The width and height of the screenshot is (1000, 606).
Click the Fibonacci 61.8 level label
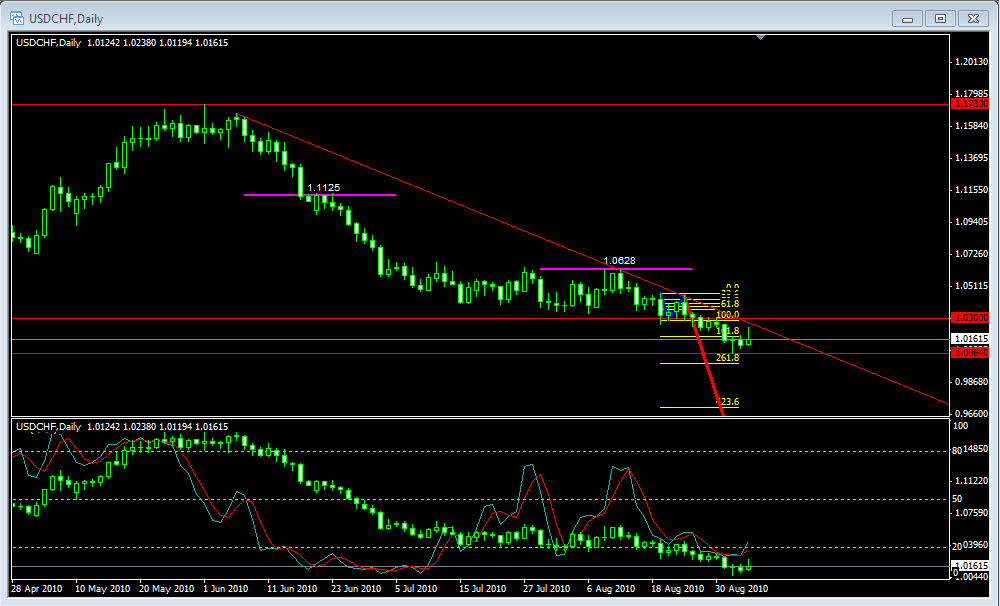[x=729, y=303]
